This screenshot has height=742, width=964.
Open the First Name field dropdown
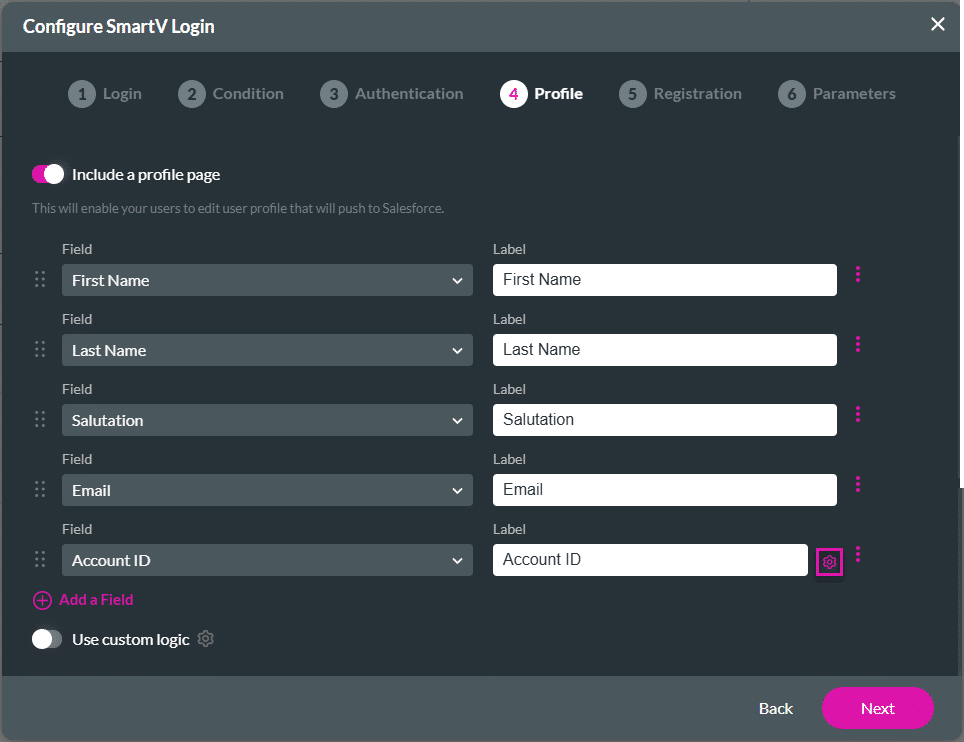[x=267, y=280]
